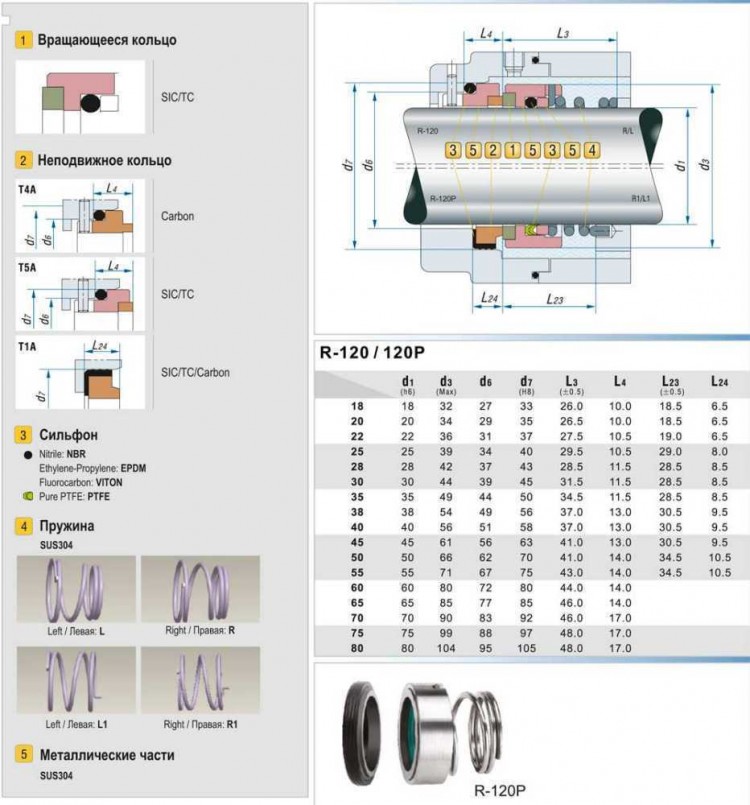Click the L4 column header
Screen dimensions: 750x805
coord(620,381)
